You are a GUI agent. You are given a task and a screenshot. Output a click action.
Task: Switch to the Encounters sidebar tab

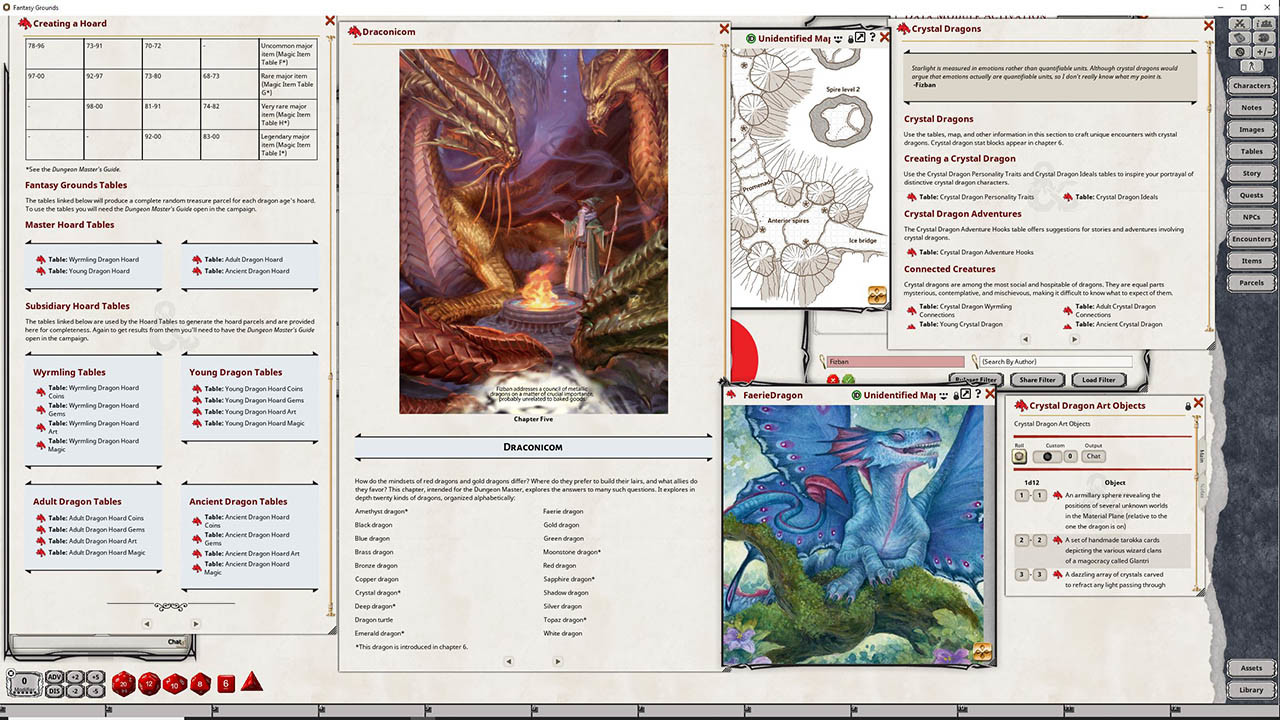pyautogui.click(x=1250, y=238)
